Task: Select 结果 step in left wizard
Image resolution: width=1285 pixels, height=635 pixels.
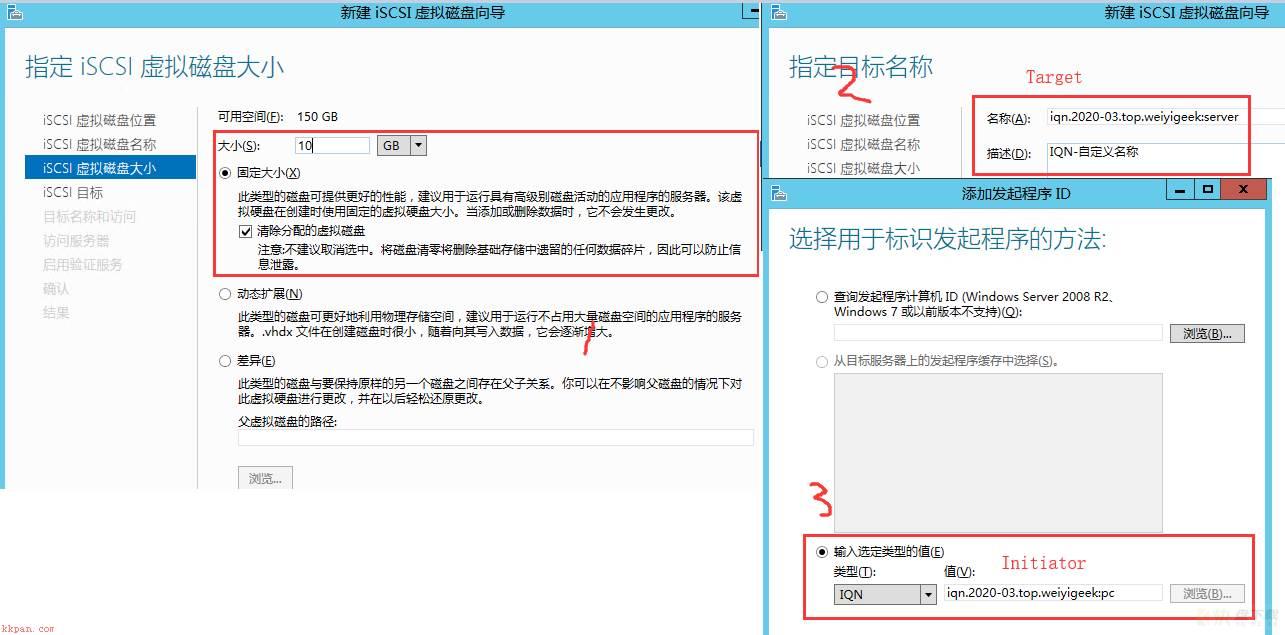Action: (56, 312)
